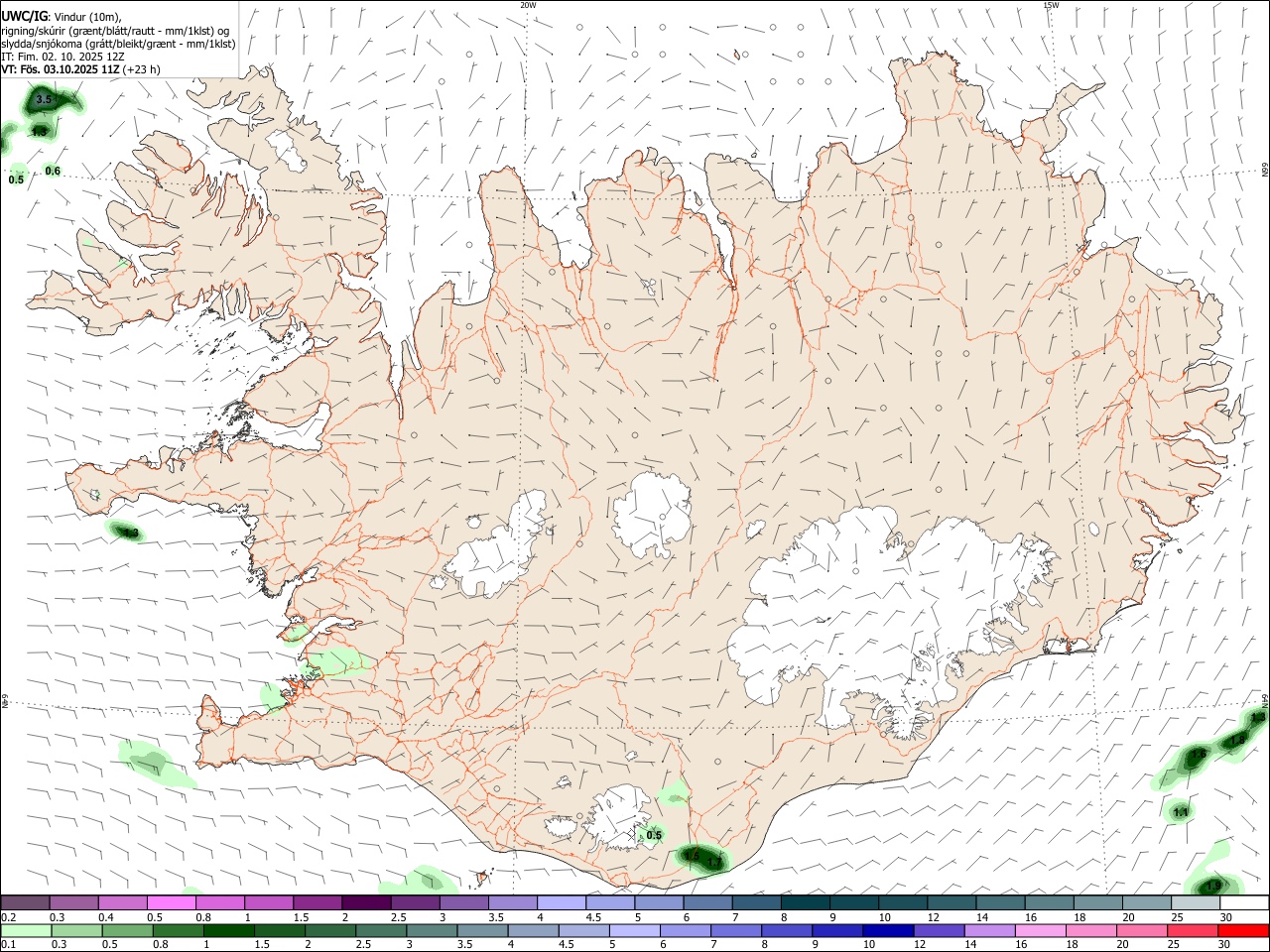1270x952 pixels.
Task: Click the light green rain patch near Reykjavik
Action: point(335,661)
